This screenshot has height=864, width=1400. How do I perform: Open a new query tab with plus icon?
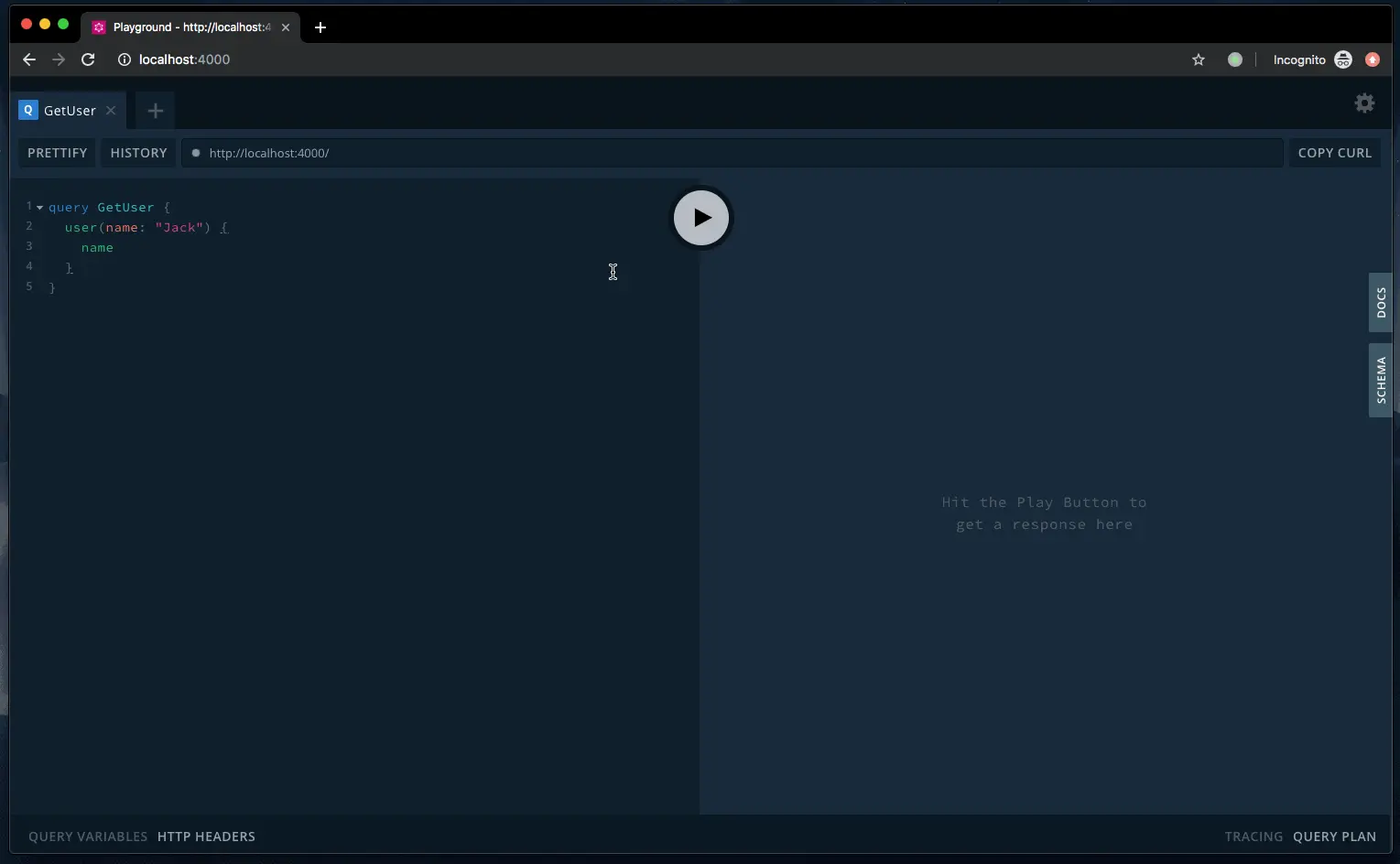pos(154,111)
